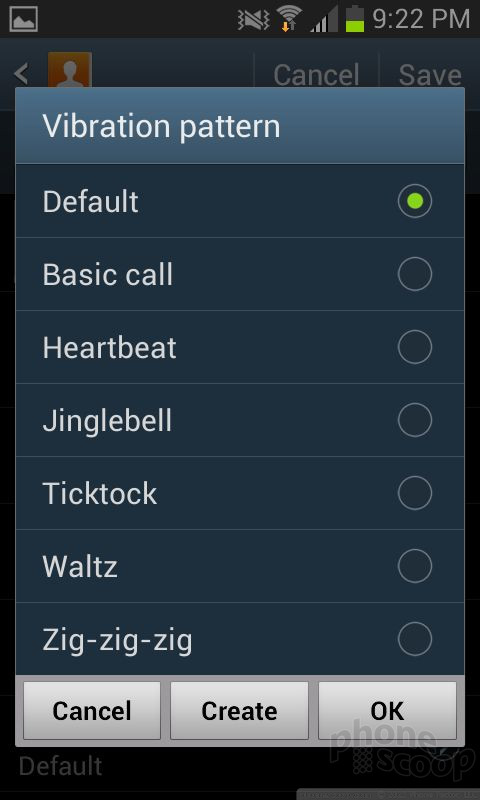The image size is (480, 800).
Task: Tap the gallery notification icon in status bar
Action: (23, 19)
